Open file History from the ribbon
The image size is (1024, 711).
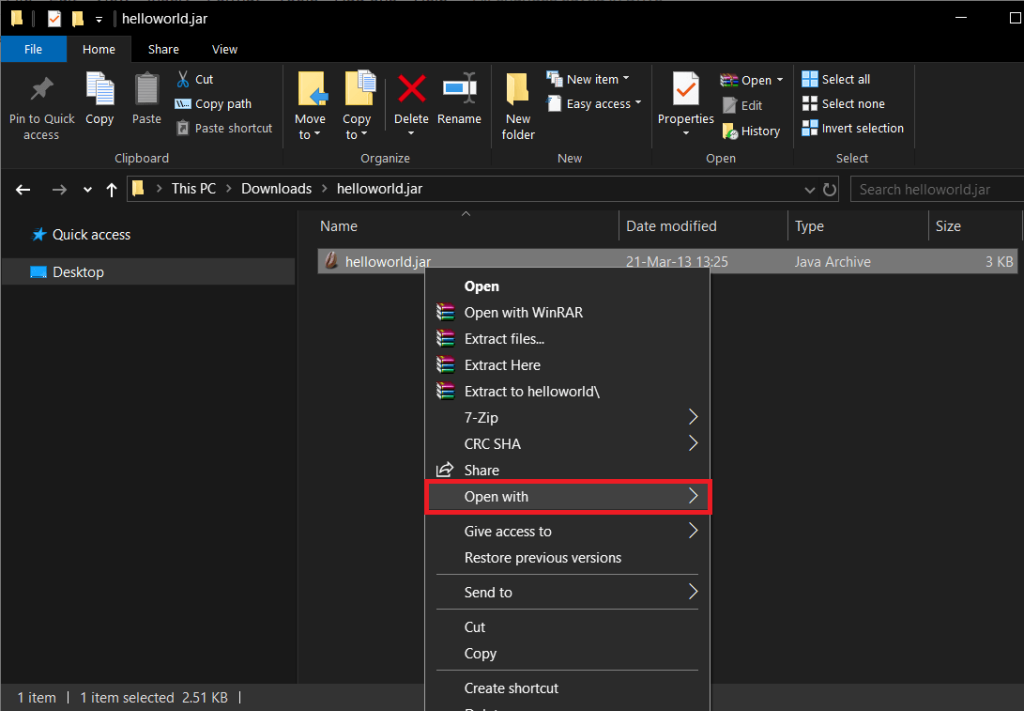pos(751,131)
